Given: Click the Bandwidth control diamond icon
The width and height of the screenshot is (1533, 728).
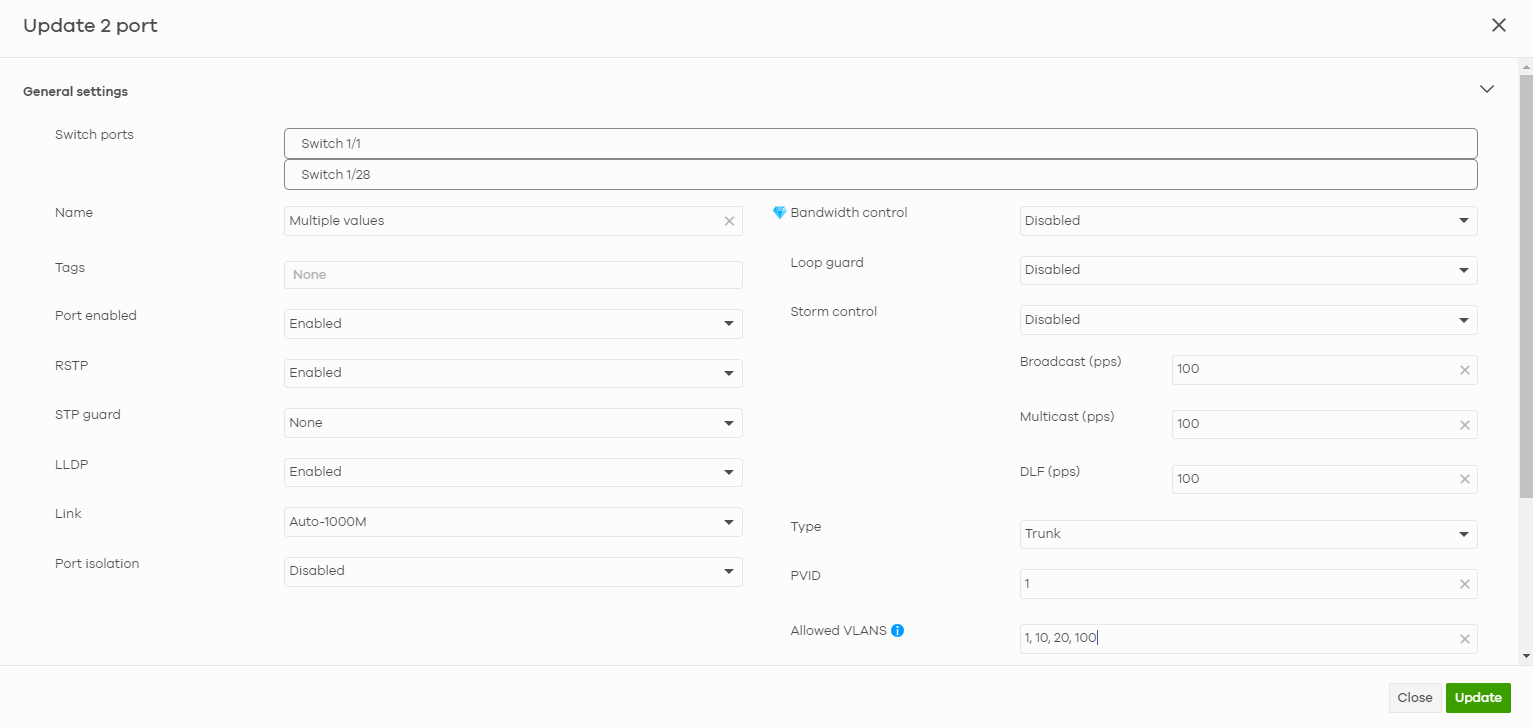Looking at the screenshot, I should tap(780, 213).
